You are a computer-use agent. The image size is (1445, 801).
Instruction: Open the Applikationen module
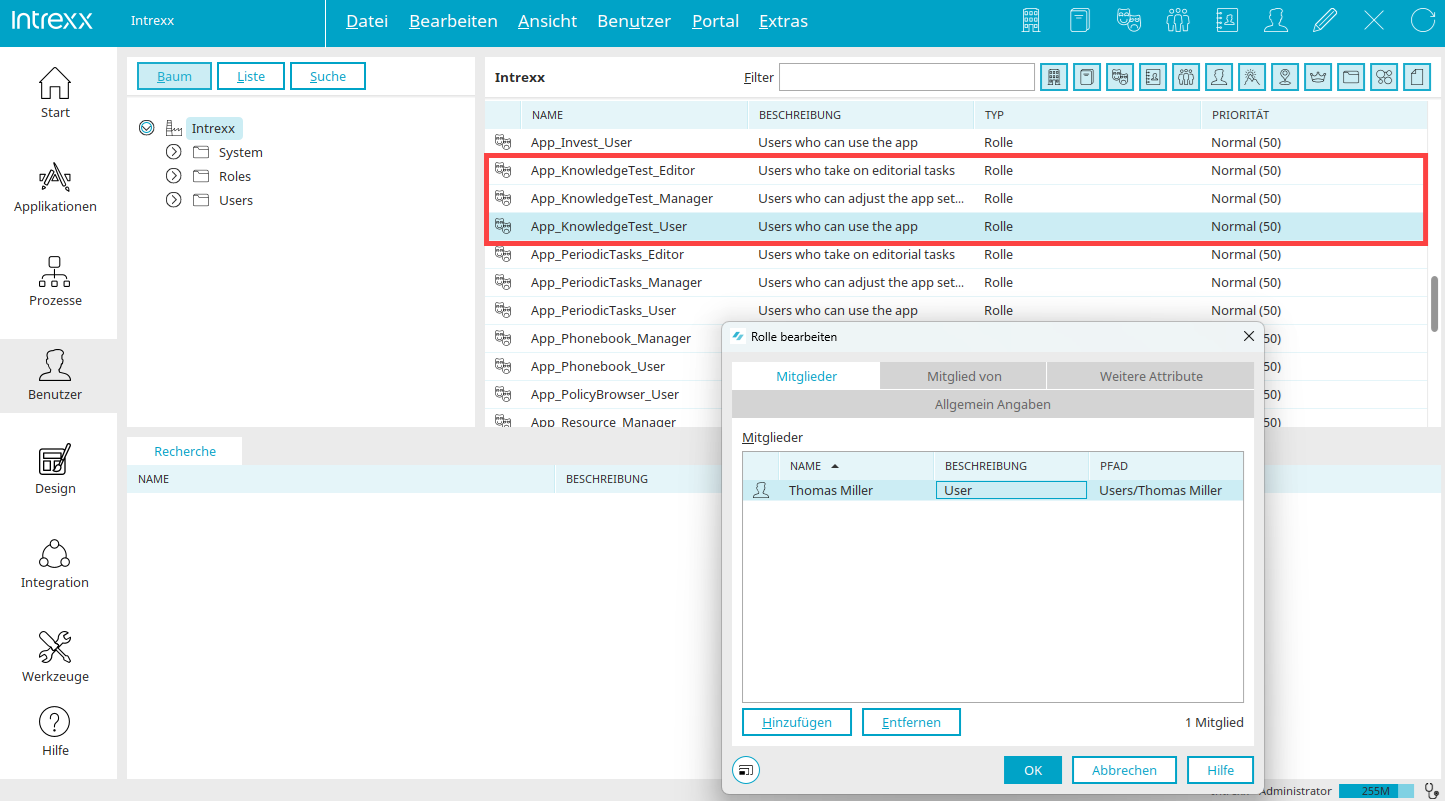(55, 187)
